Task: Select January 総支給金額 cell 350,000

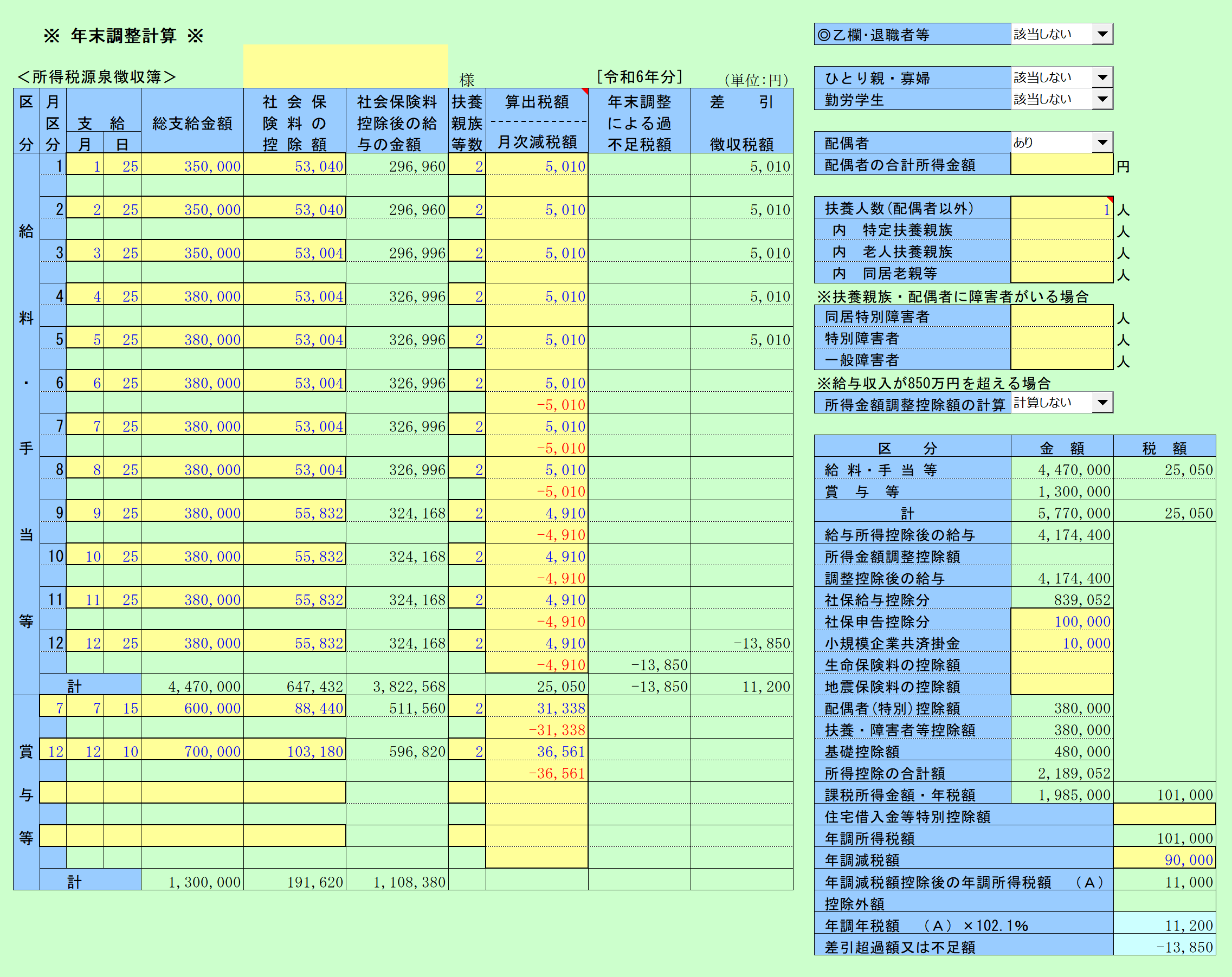Action: tap(192, 165)
